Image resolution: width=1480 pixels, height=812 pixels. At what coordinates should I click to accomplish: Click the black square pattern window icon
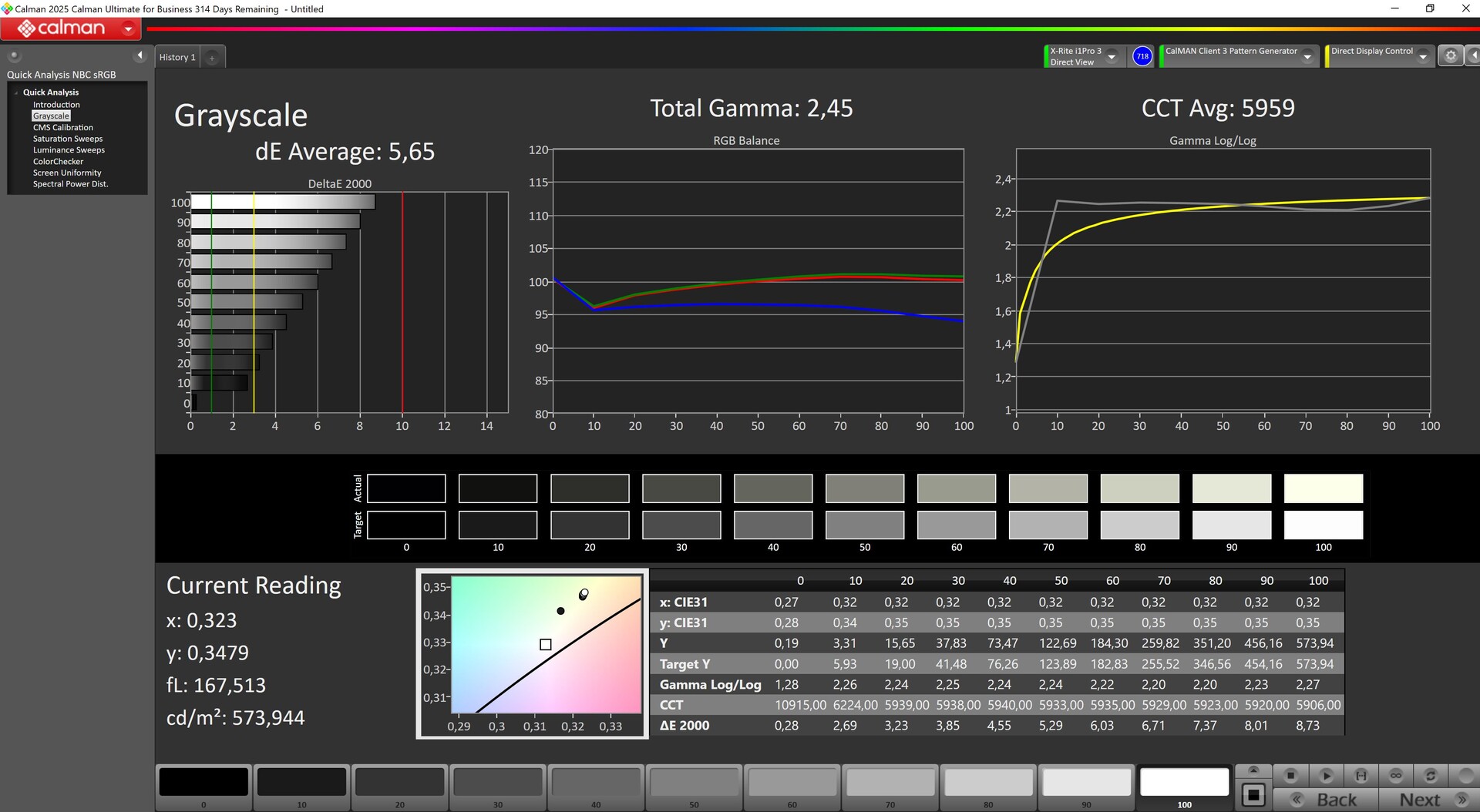(1253, 794)
